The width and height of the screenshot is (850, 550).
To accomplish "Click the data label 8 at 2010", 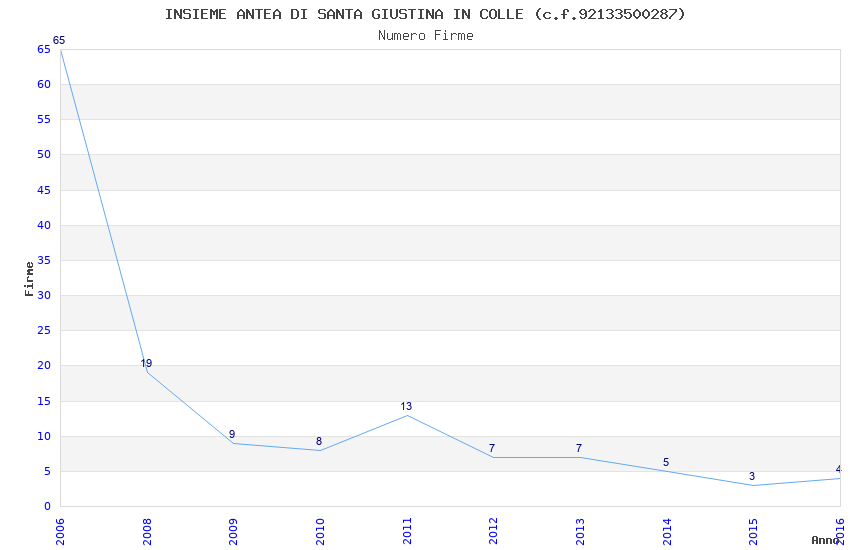I will [x=319, y=441].
